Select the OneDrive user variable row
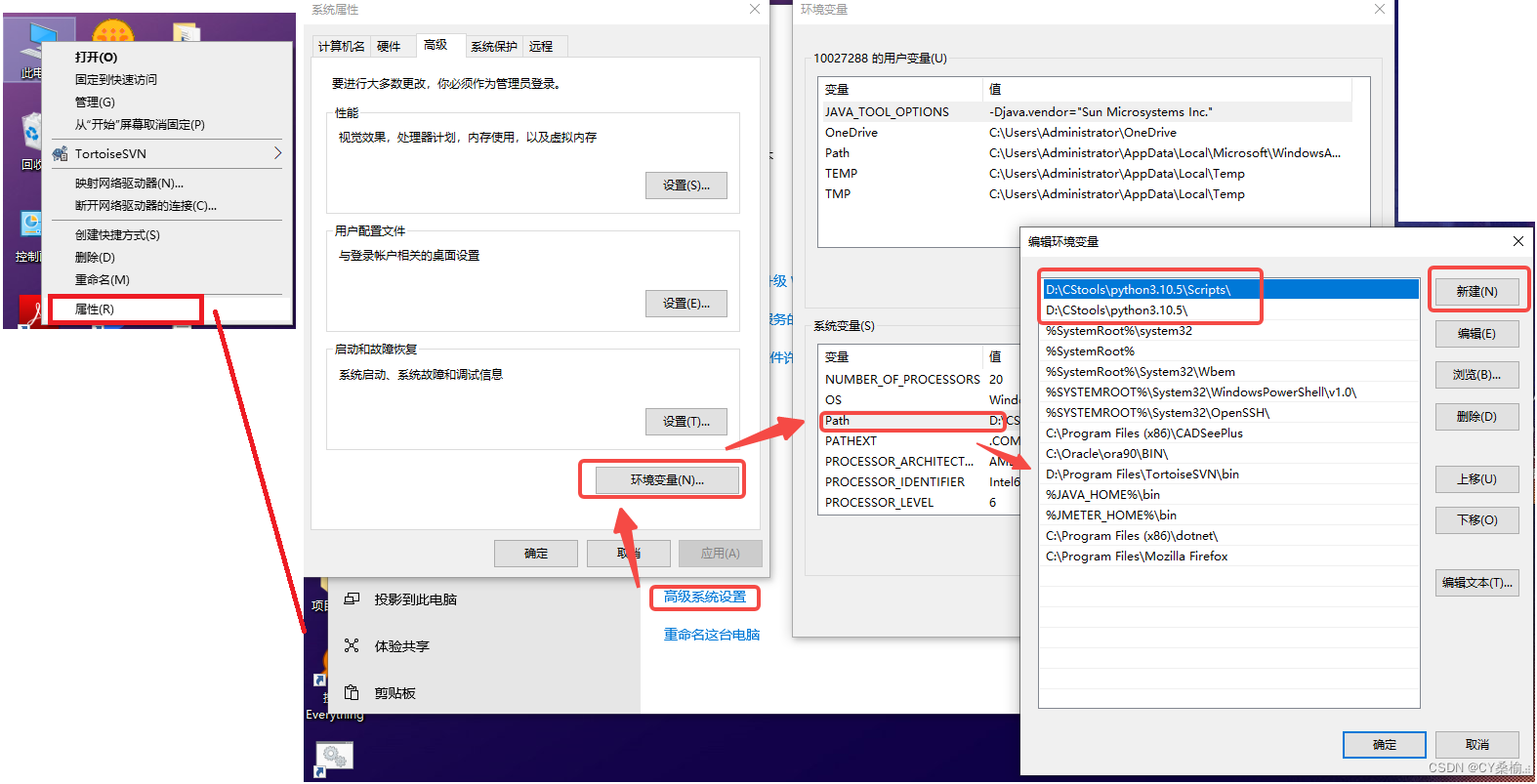Viewport: 1537px width, 784px height. [1086, 133]
